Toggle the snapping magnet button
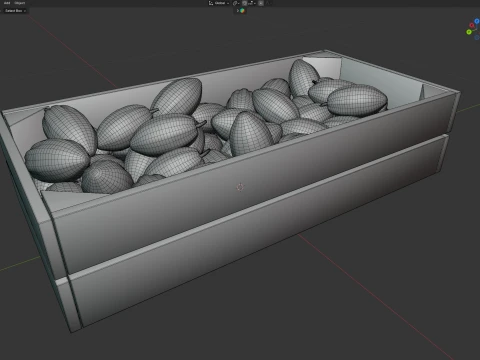 (x=244, y=3)
